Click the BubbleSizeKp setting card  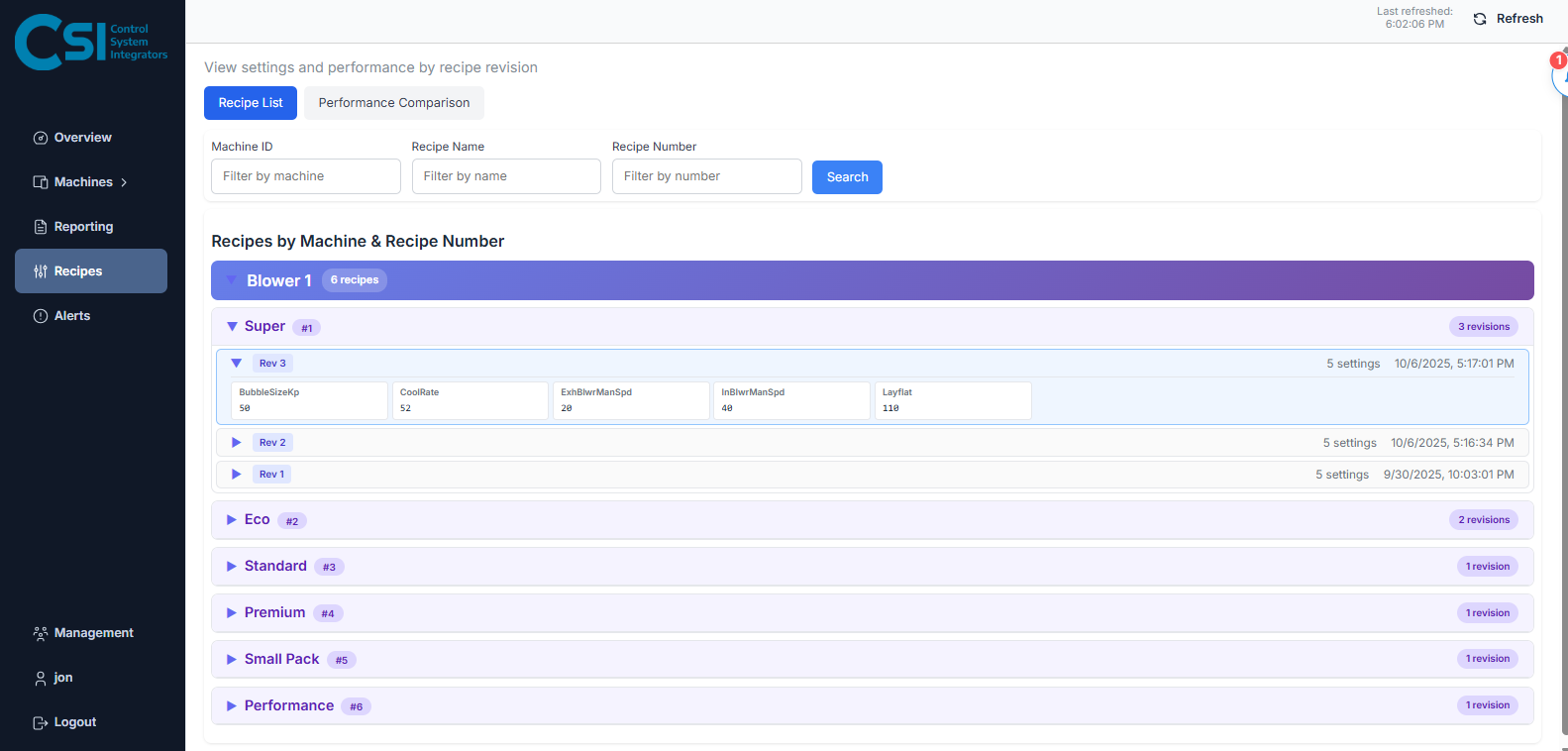[x=309, y=400]
